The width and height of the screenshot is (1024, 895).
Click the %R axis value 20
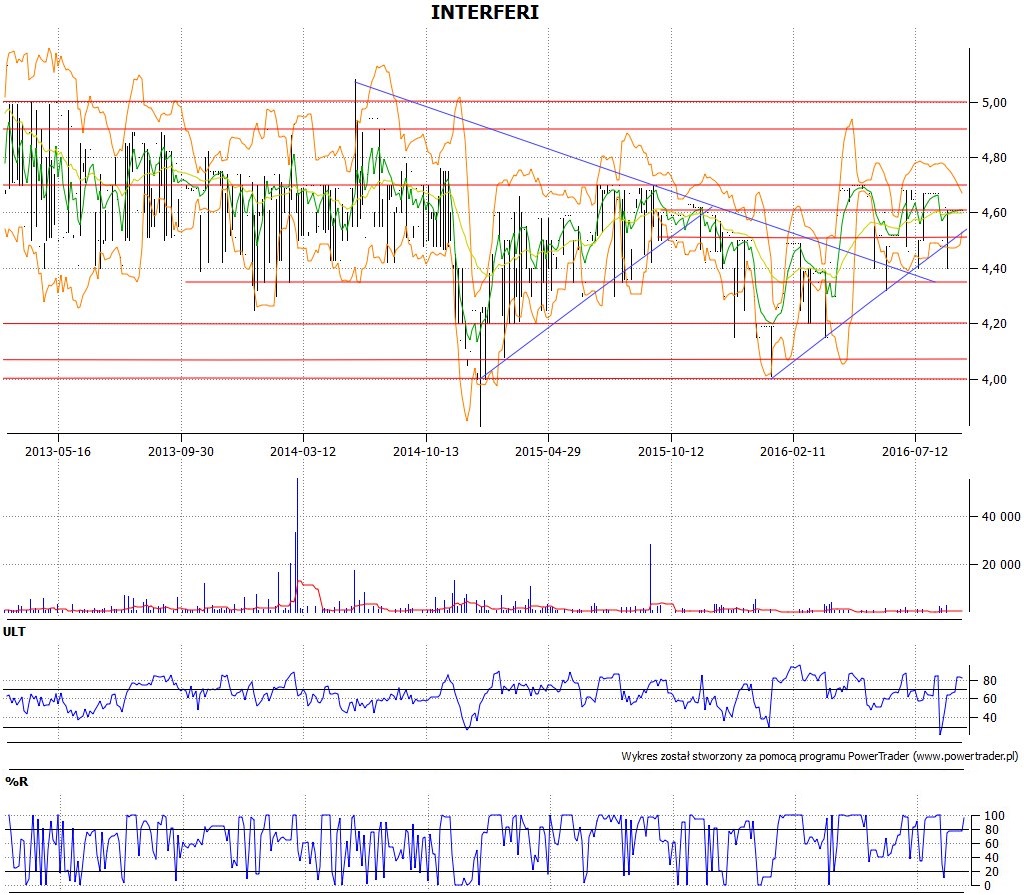coord(991,871)
